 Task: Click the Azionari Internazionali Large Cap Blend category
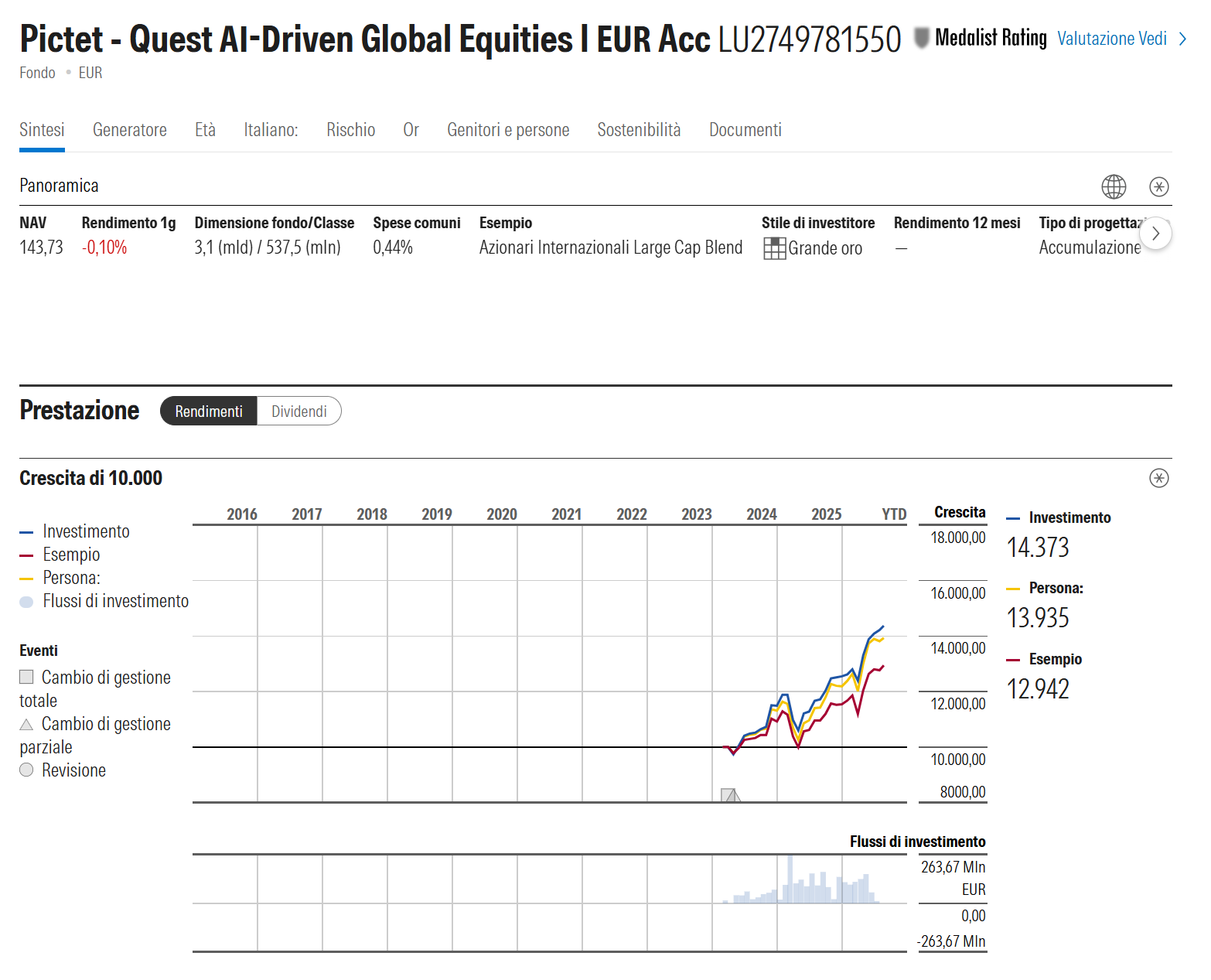[x=611, y=248]
